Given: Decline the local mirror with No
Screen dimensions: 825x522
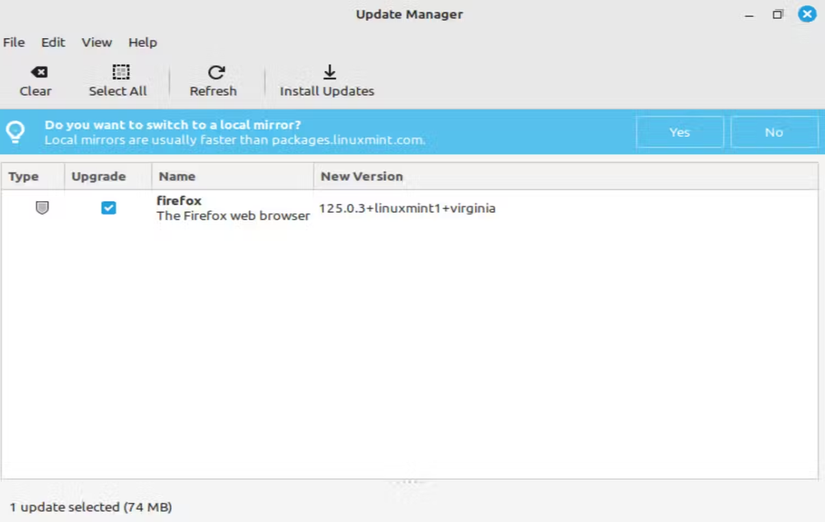Looking at the screenshot, I should point(774,132).
